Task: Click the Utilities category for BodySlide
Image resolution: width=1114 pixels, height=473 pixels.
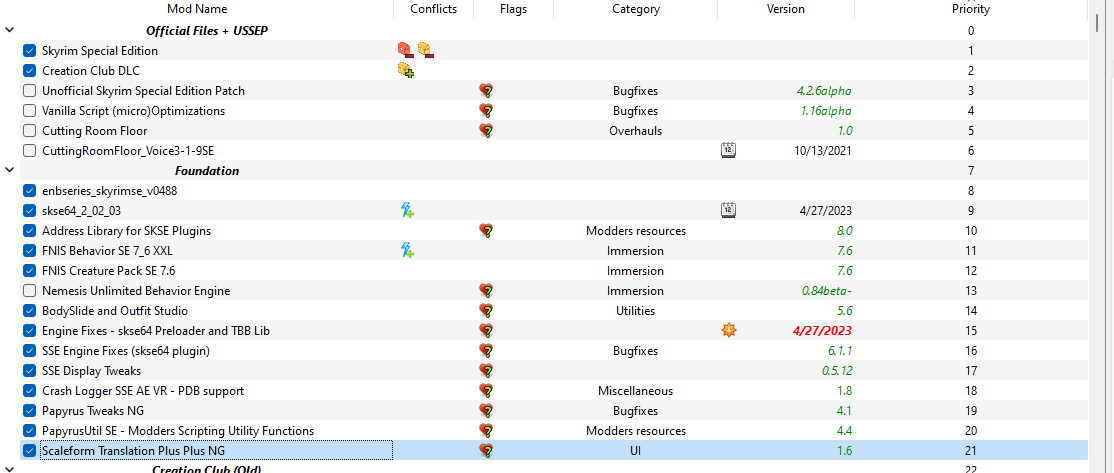Action: (x=635, y=310)
